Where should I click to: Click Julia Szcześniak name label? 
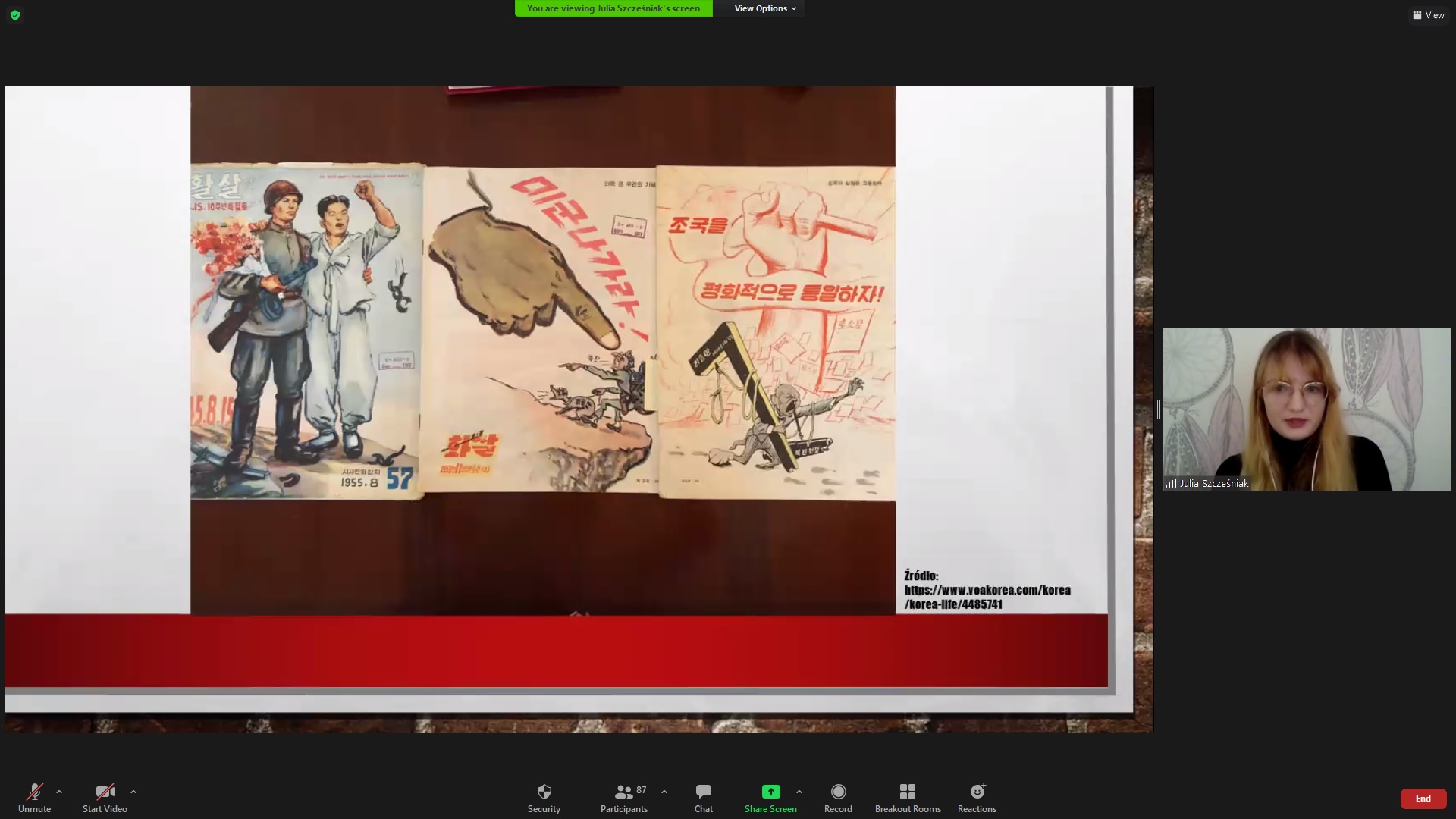(x=1213, y=483)
